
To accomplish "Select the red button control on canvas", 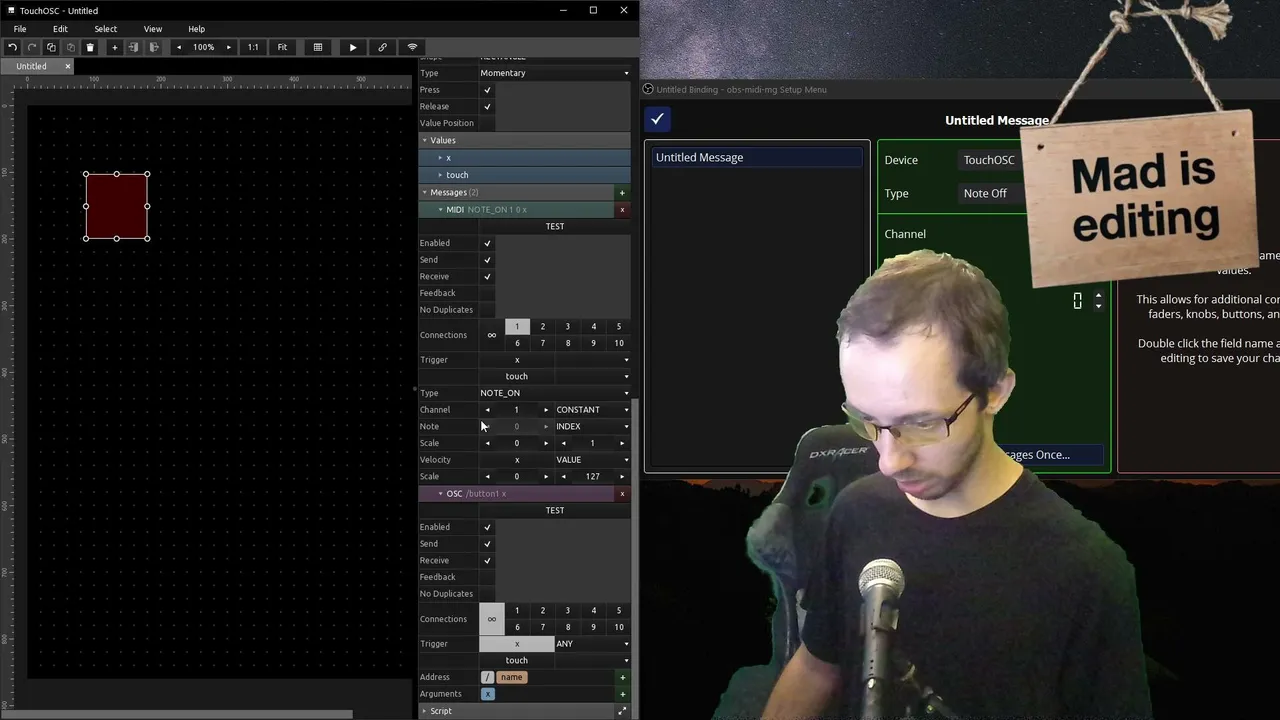I will coord(117,206).
